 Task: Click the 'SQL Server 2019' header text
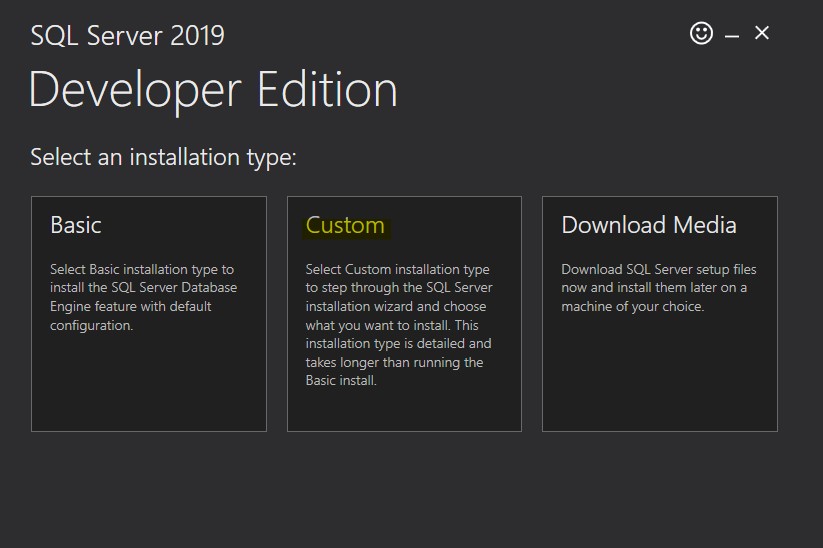click(127, 36)
